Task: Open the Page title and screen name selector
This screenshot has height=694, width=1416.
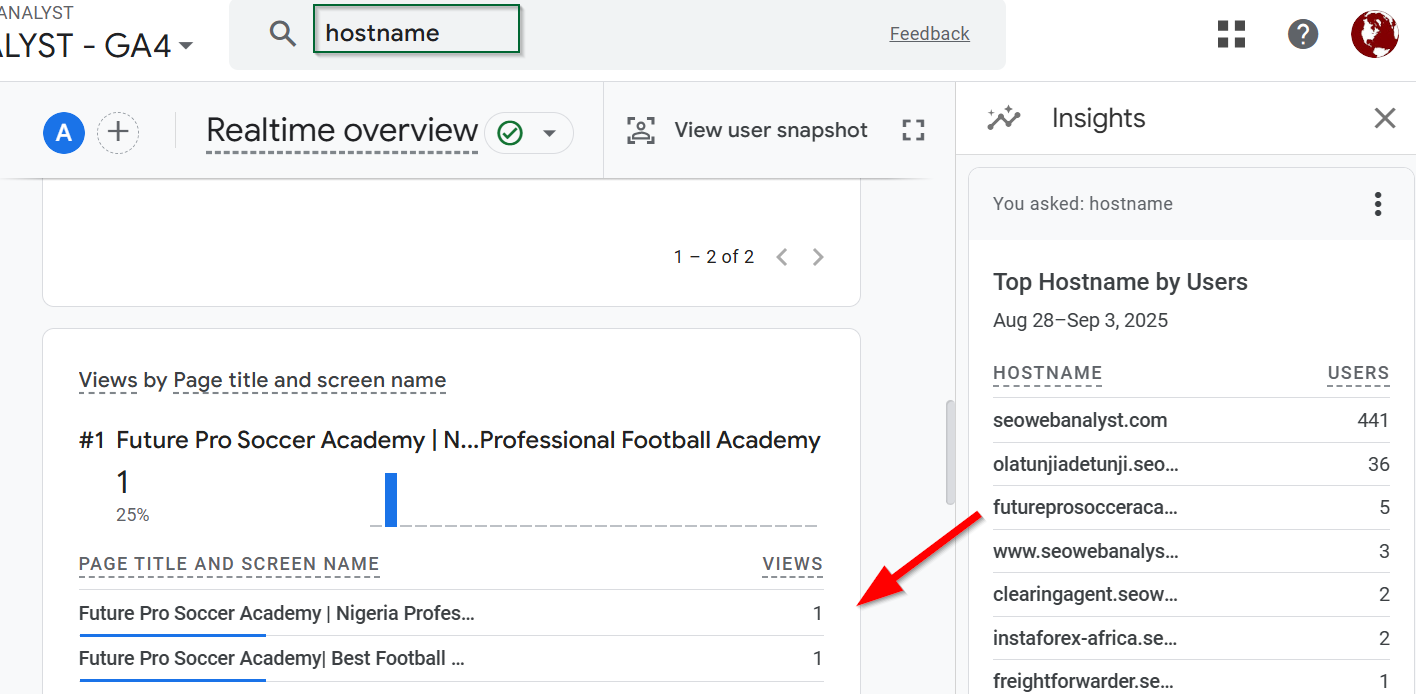Action: click(x=310, y=380)
